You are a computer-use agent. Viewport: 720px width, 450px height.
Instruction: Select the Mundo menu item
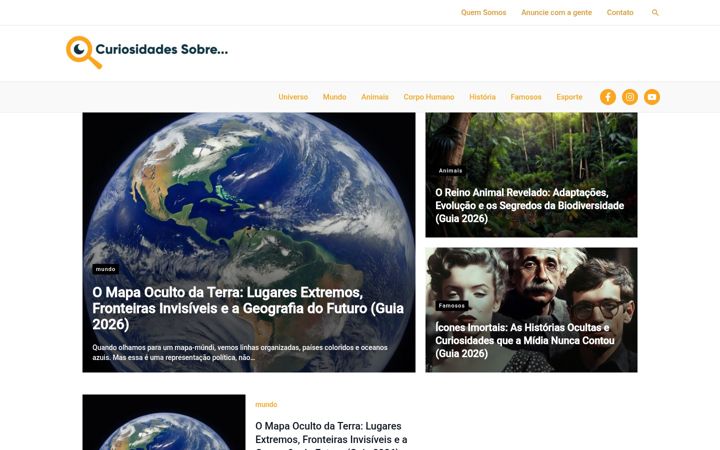click(x=334, y=97)
